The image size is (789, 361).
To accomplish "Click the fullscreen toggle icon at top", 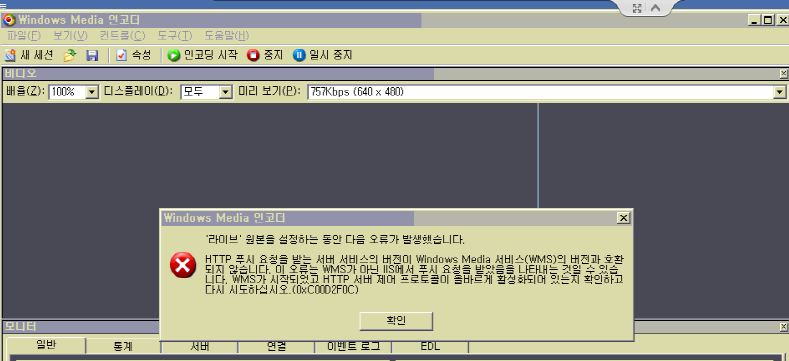I will click(x=637, y=8).
